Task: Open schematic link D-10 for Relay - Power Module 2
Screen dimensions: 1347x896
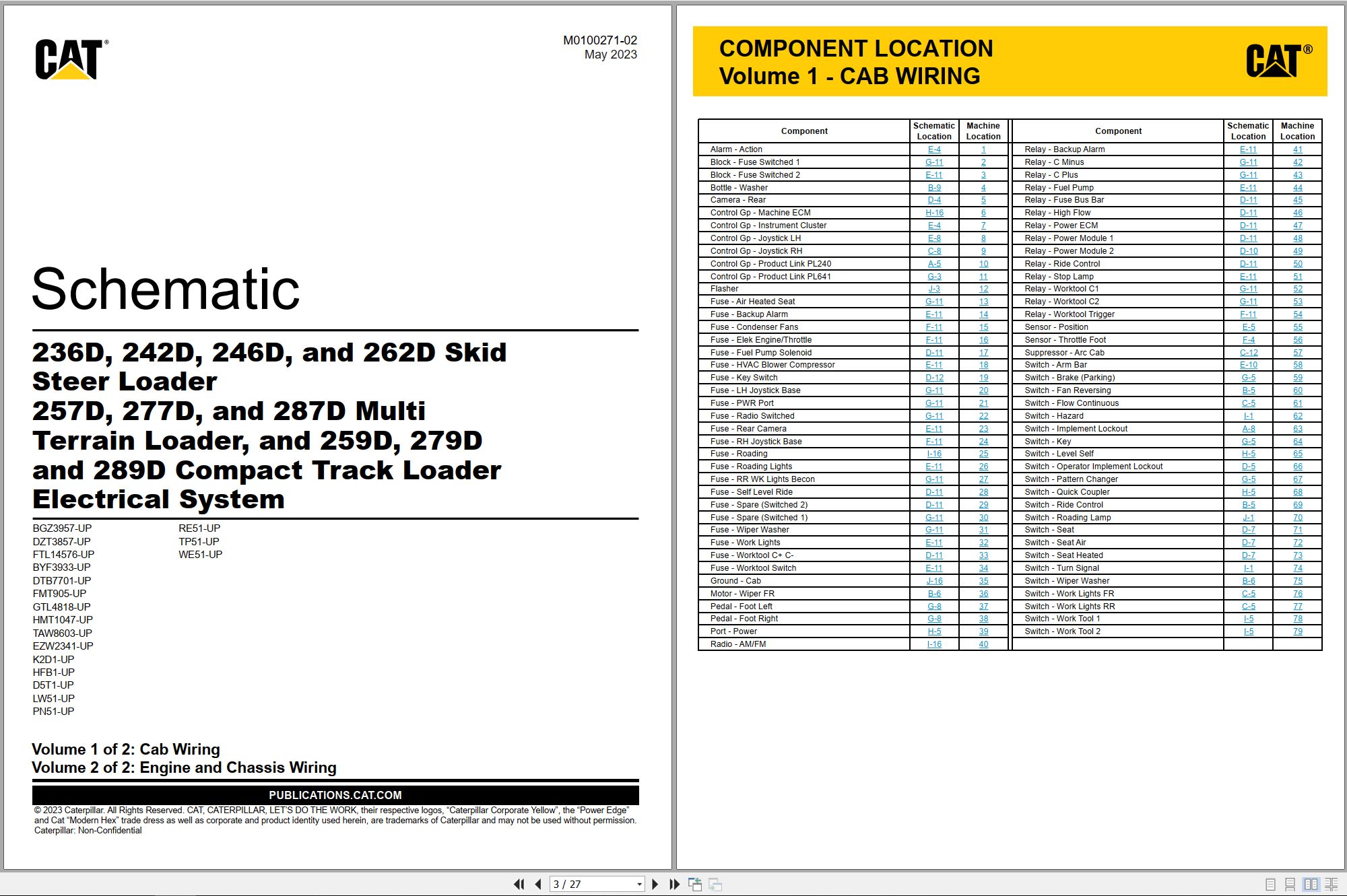Action: tap(1248, 251)
